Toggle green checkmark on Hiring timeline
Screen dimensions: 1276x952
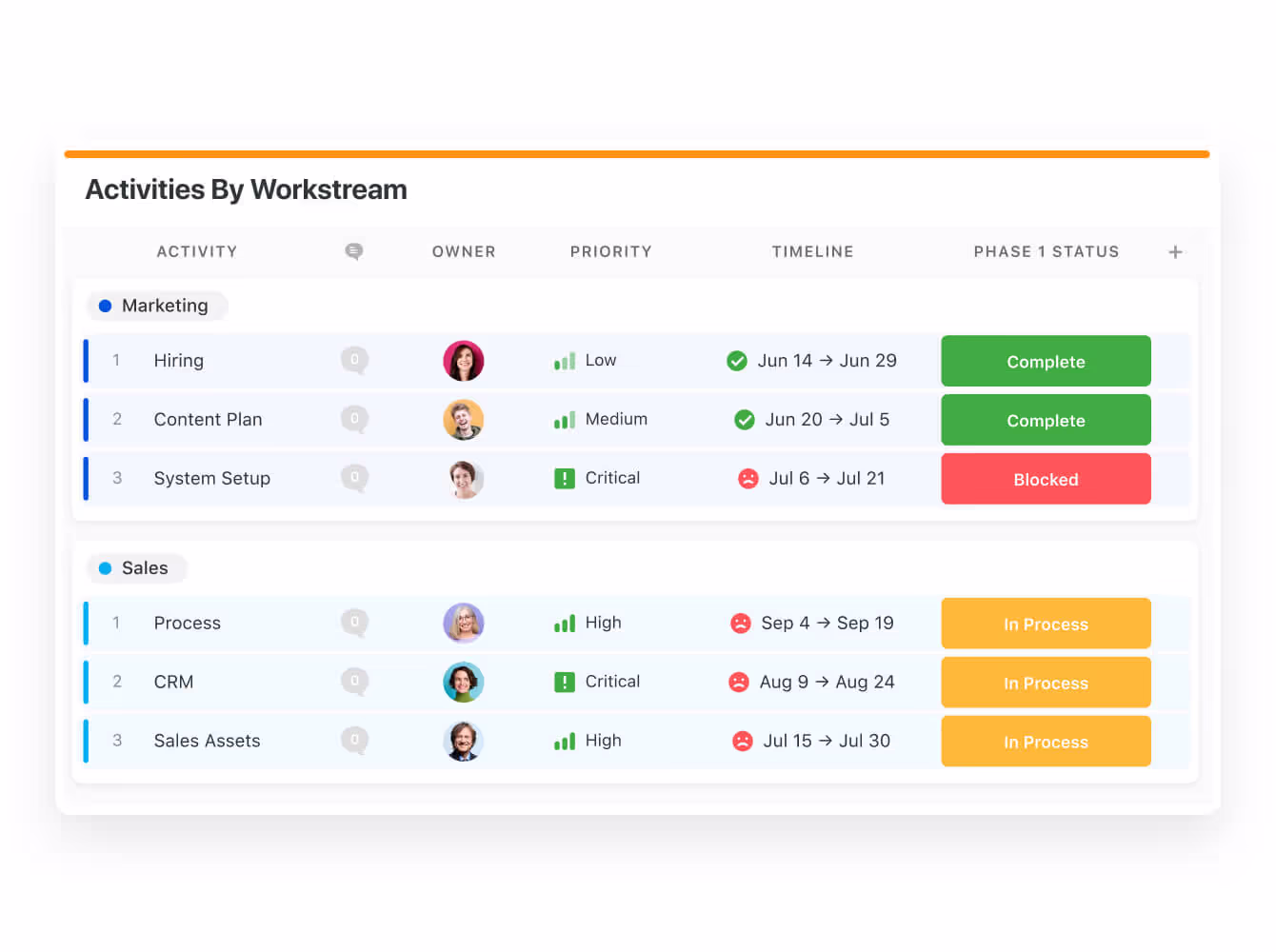pyautogui.click(x=737, y=361)
